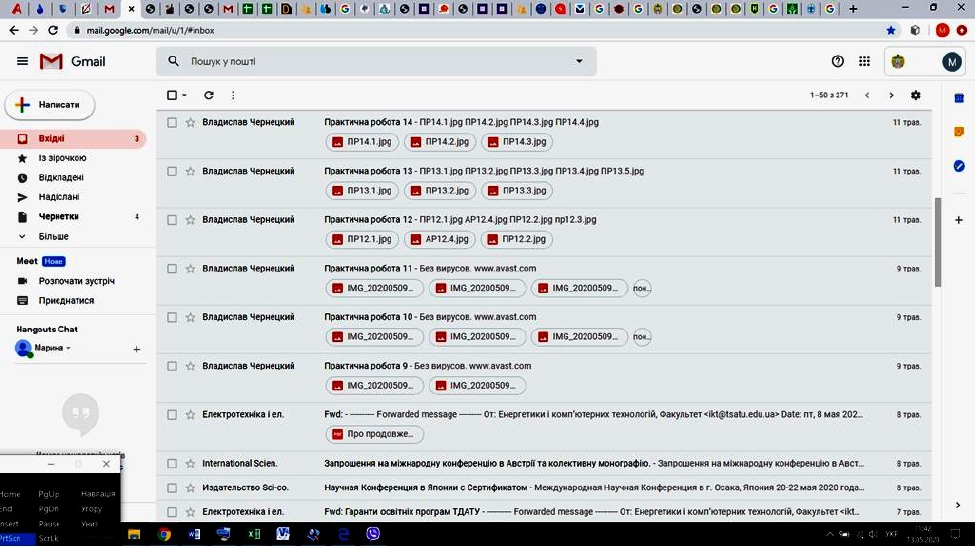Go to newer messages page arrow
Screen dimensions: 976x547
pos(867,95)
